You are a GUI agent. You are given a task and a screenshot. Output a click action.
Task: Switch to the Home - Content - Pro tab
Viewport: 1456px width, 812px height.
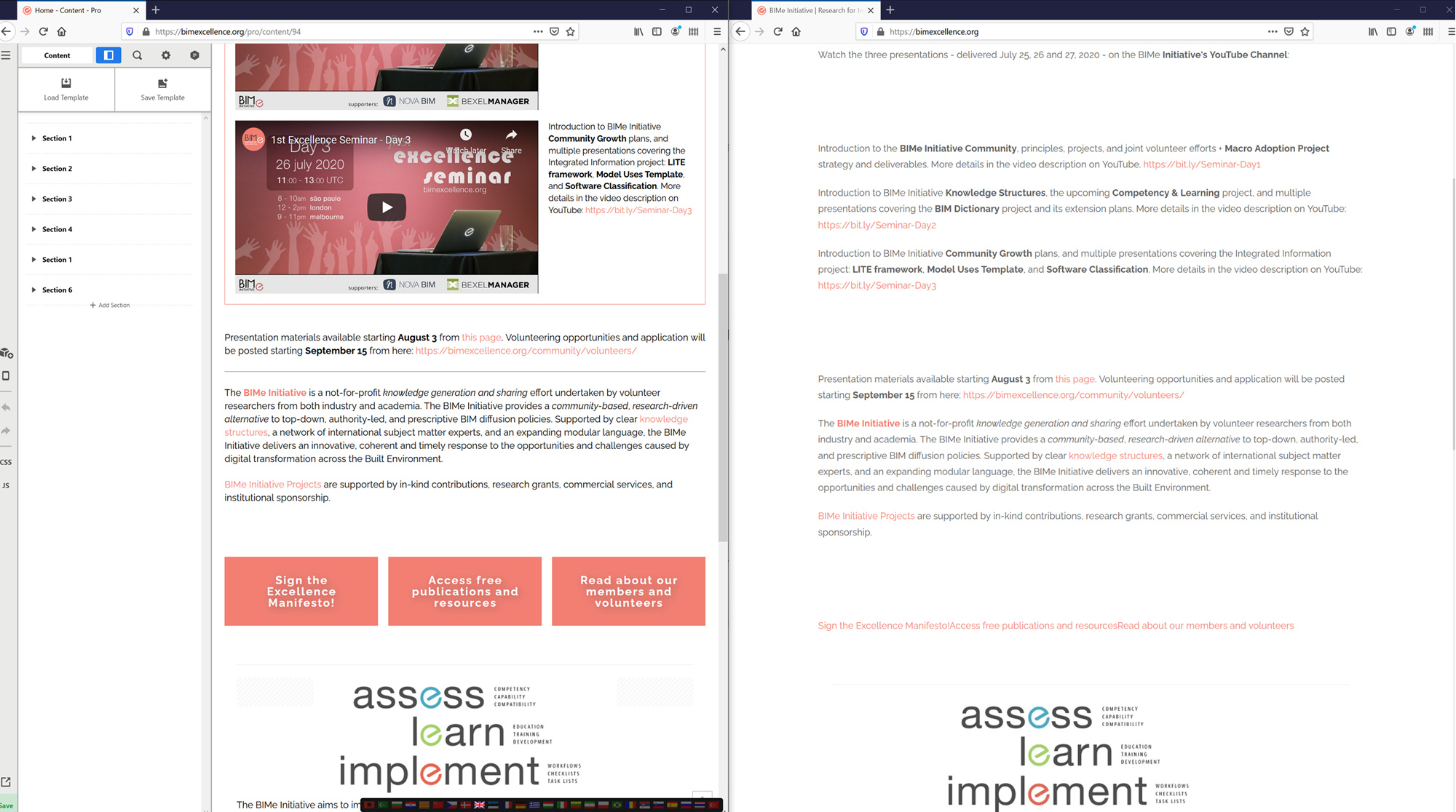tap(80, 10)
